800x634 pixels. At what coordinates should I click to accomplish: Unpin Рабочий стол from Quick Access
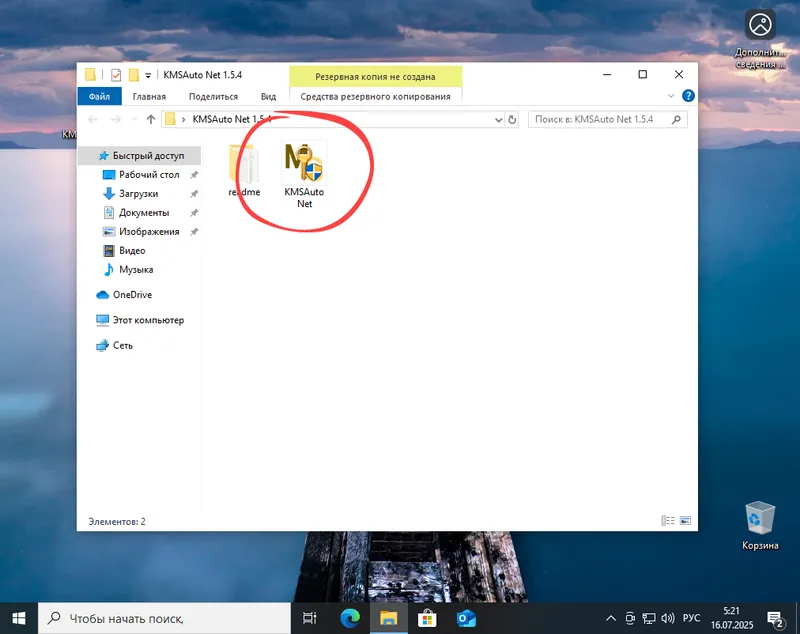[196, 174]
